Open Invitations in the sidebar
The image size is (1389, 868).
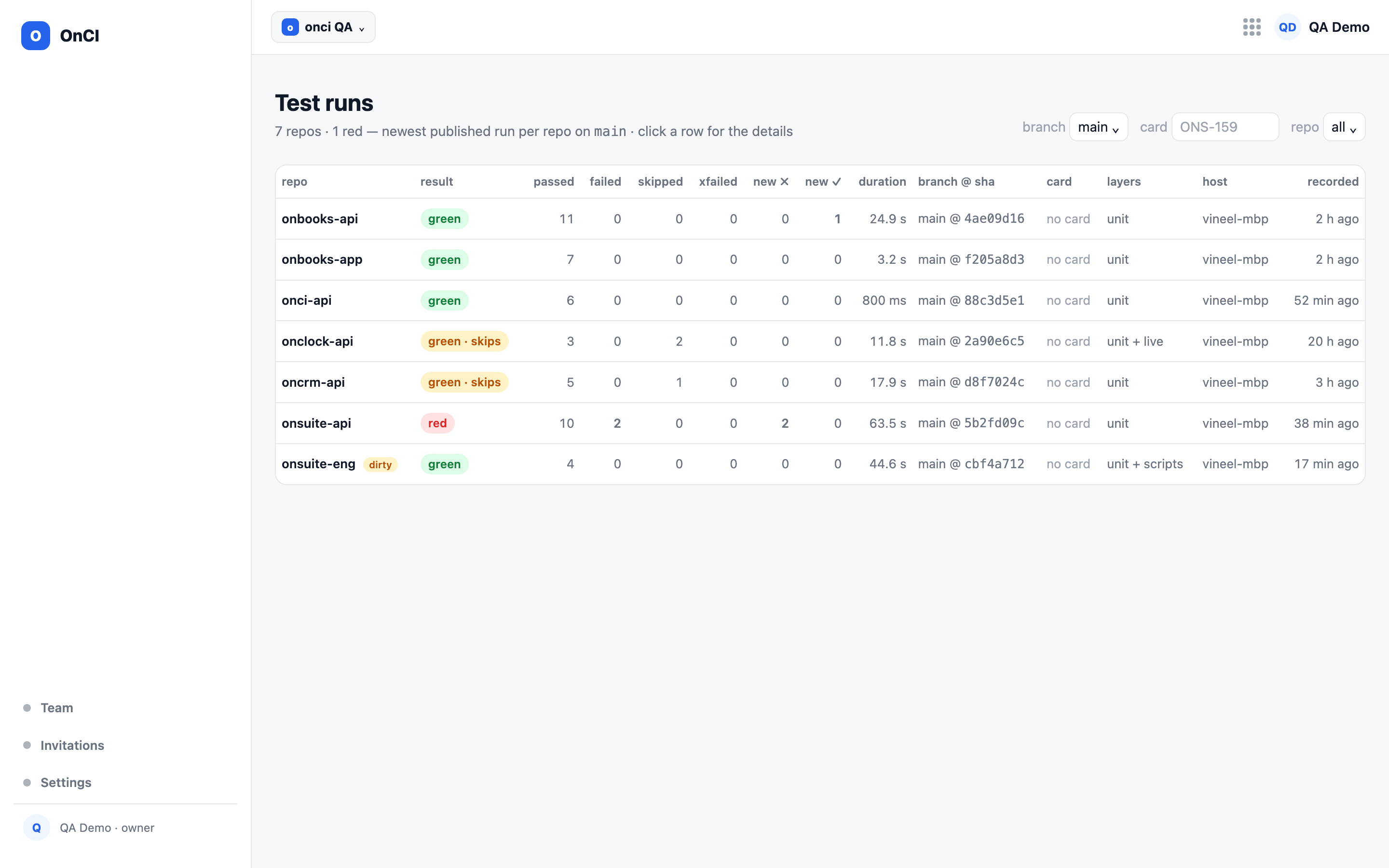72,745
